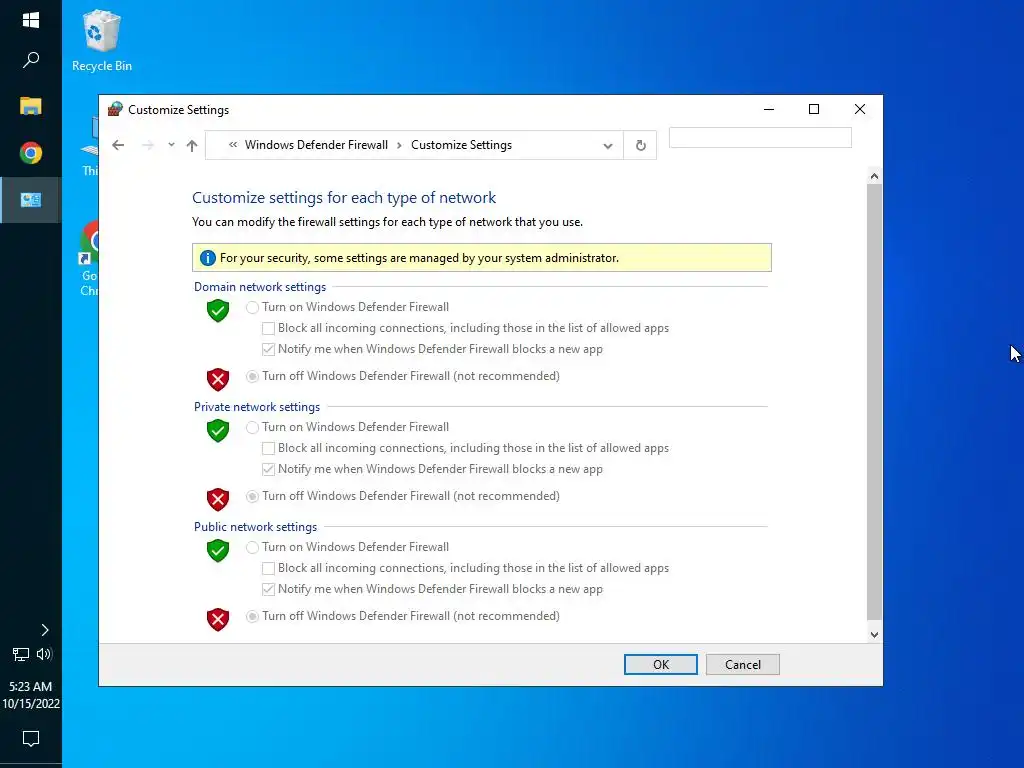Open the volume speaker tray icon
The height and width of the screenshot is (768, 1024).
tap(44, 654)
